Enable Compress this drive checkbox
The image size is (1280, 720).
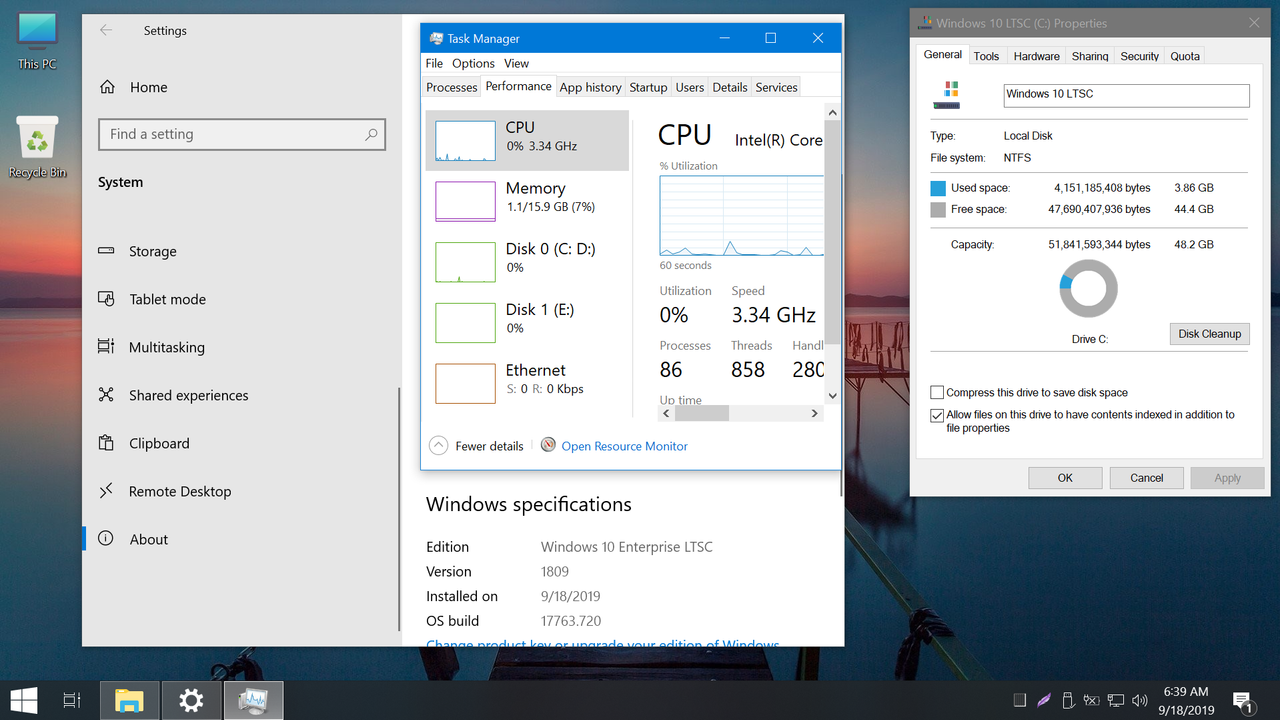point(937,392)
